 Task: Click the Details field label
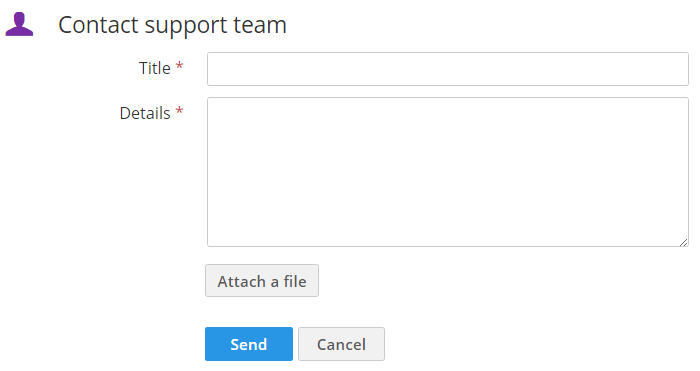coord(145,113)
